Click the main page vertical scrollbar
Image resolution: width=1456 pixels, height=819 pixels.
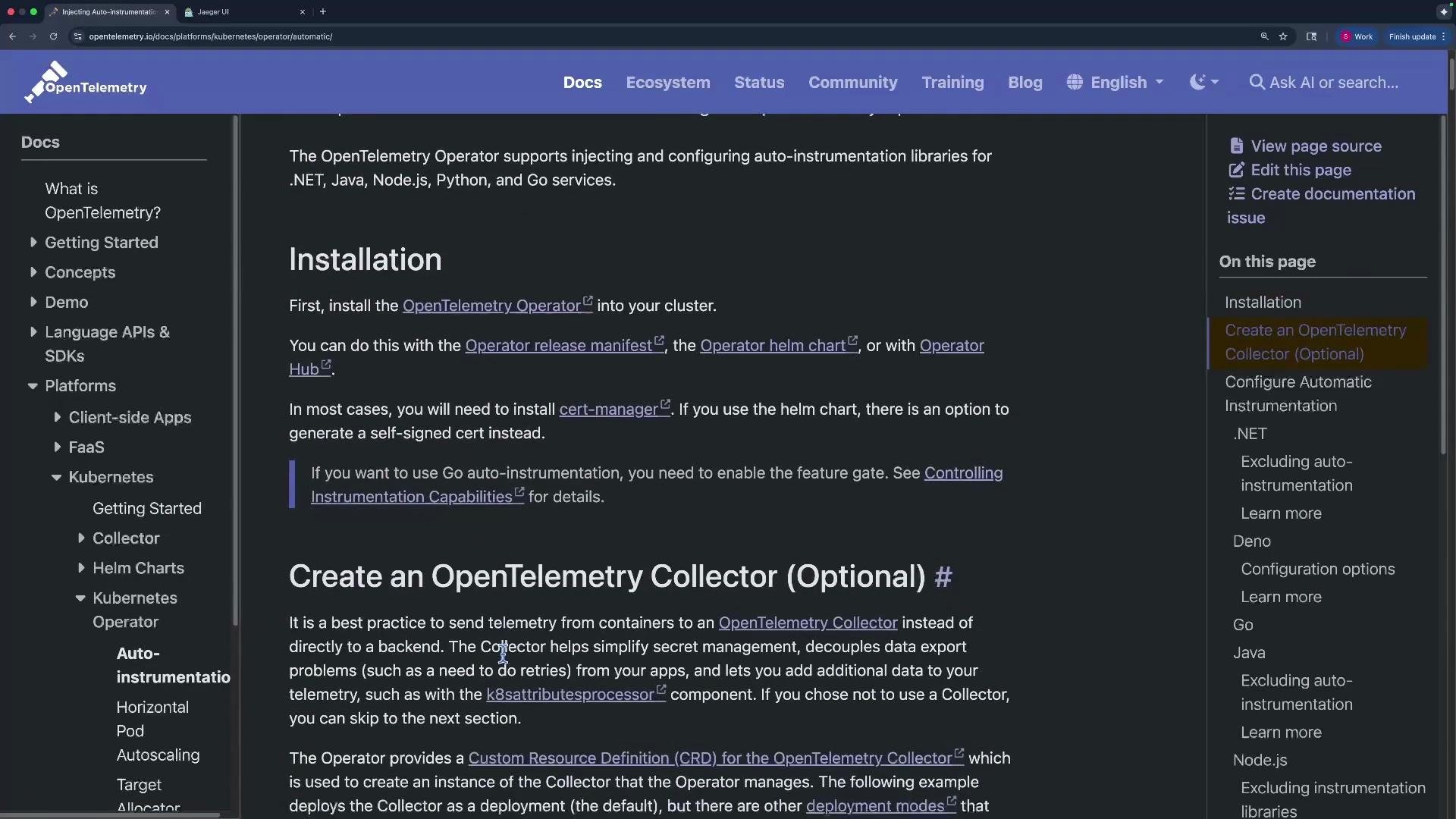point(1451,74)
